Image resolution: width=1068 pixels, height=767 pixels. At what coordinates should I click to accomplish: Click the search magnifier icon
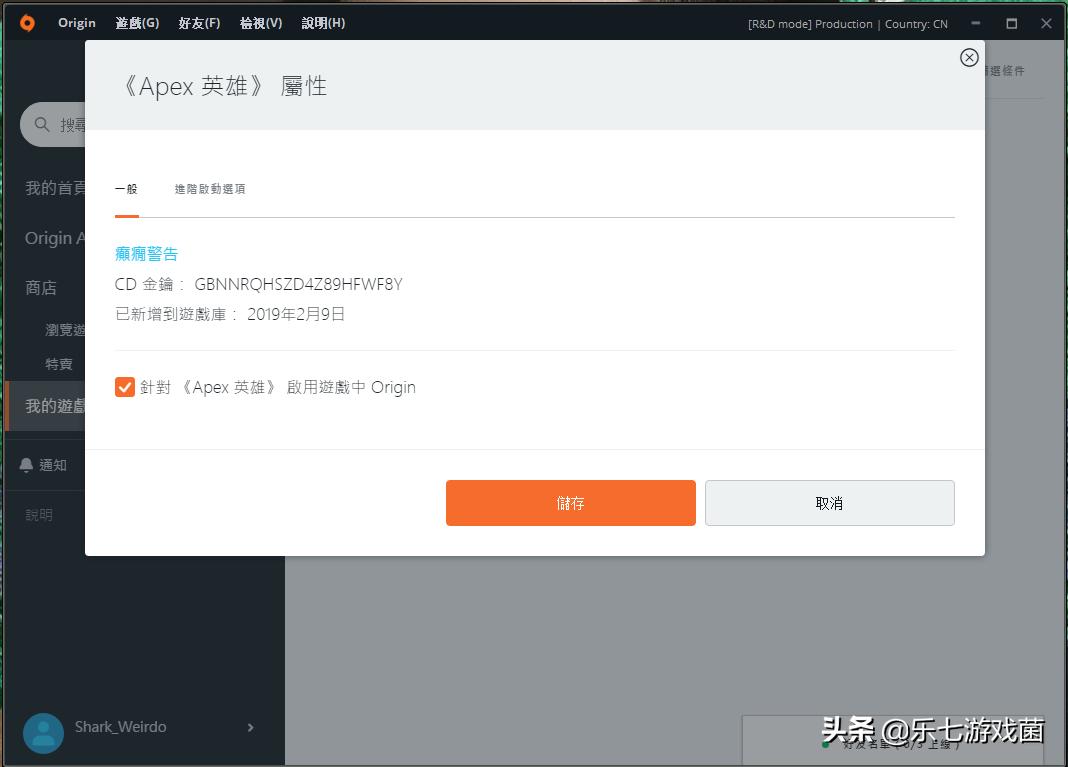[x=40, y=124]
